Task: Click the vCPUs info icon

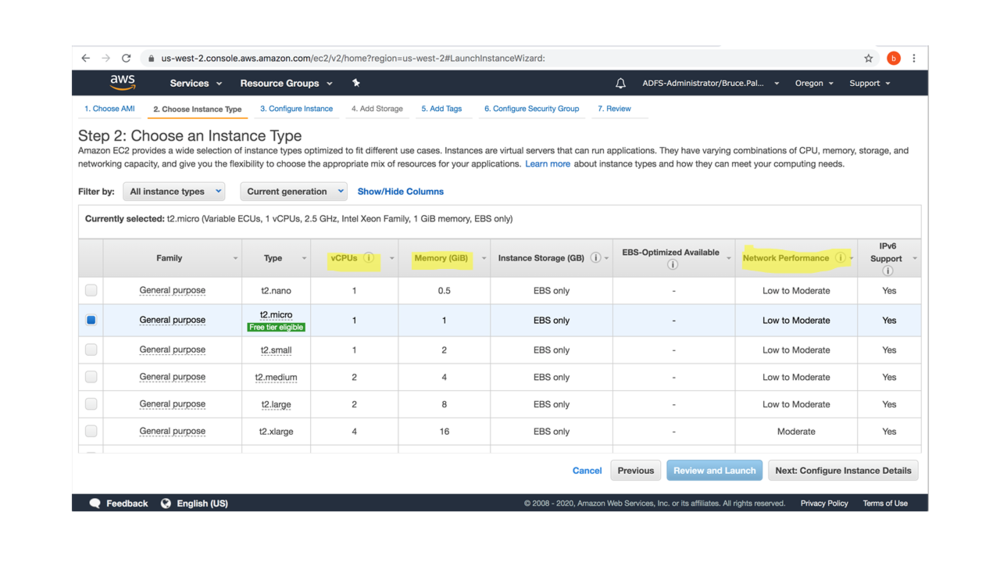Action: [x=369, y=258]
